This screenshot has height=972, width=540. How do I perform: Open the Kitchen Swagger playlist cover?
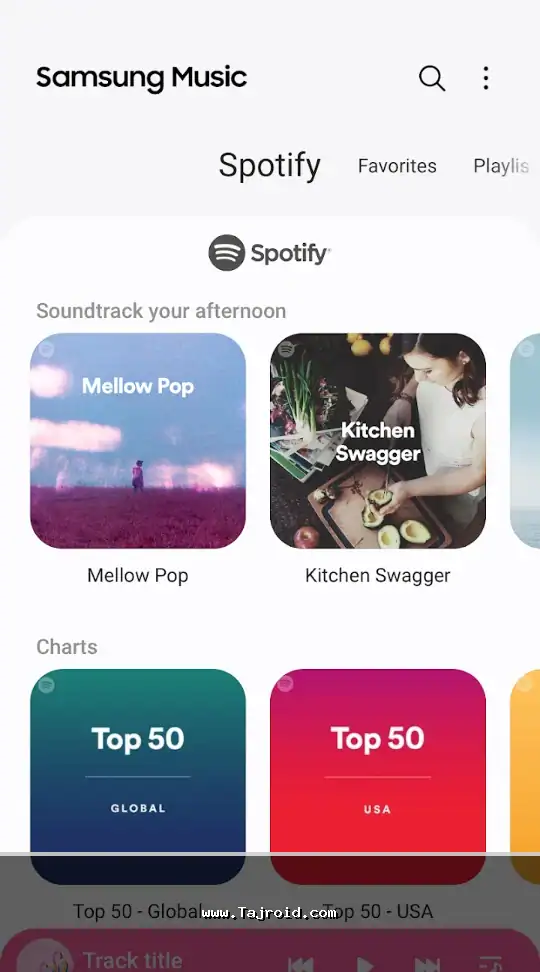coord(378,441)
